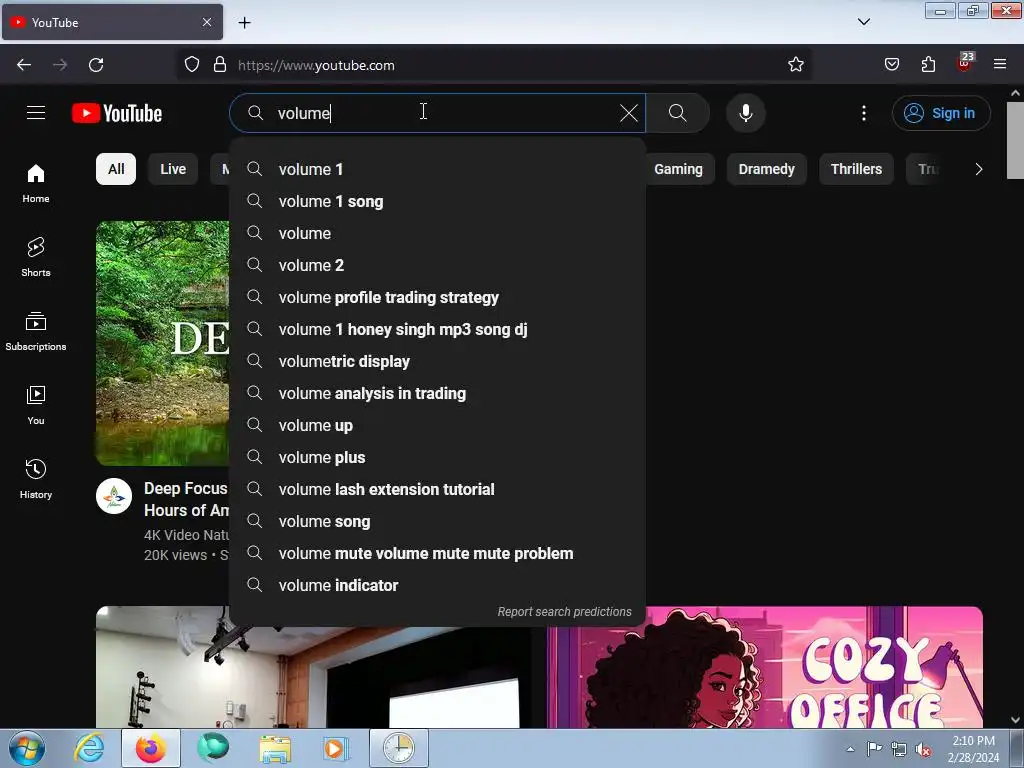
Task: Pick 'volume mute volume mute mute problem'
Action: (x=438, y=553)
